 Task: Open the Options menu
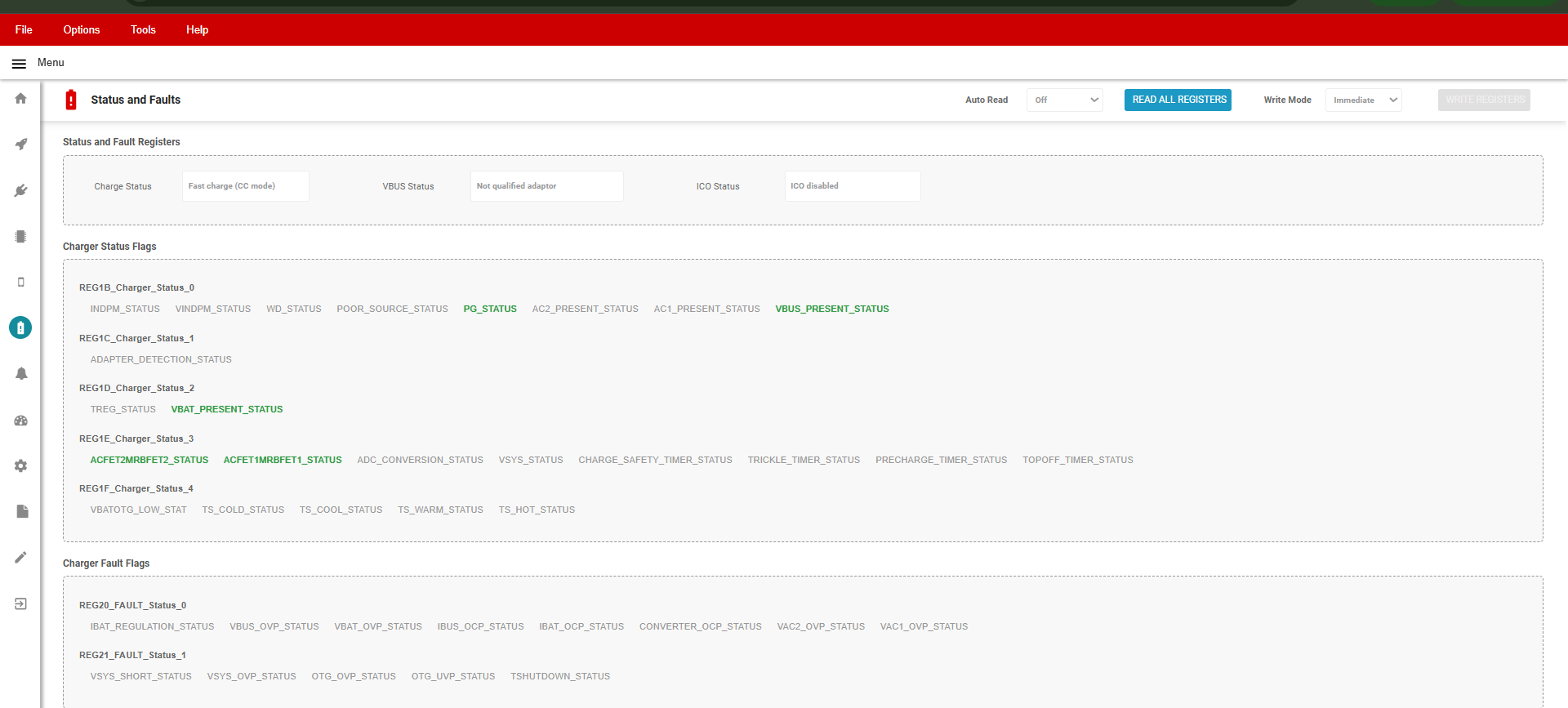(x=82, y=29)
